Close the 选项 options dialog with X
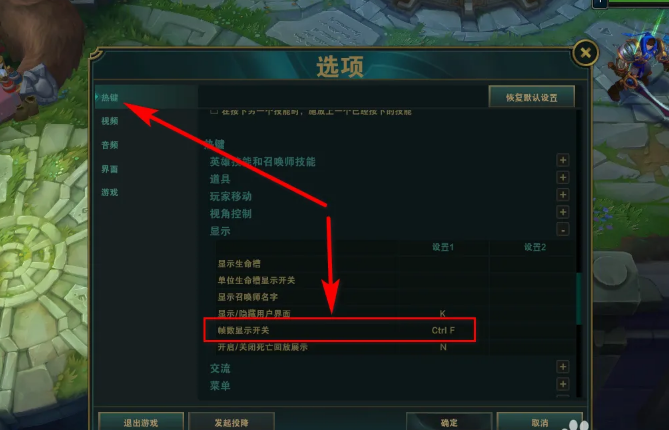This screenshot has width=669, height=430. (585, 53)
